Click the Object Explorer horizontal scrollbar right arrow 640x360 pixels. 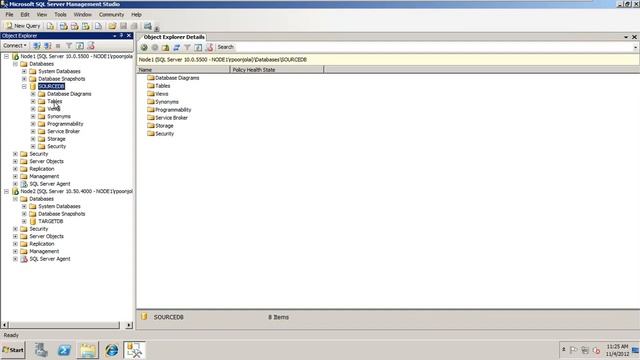point(129,325)
